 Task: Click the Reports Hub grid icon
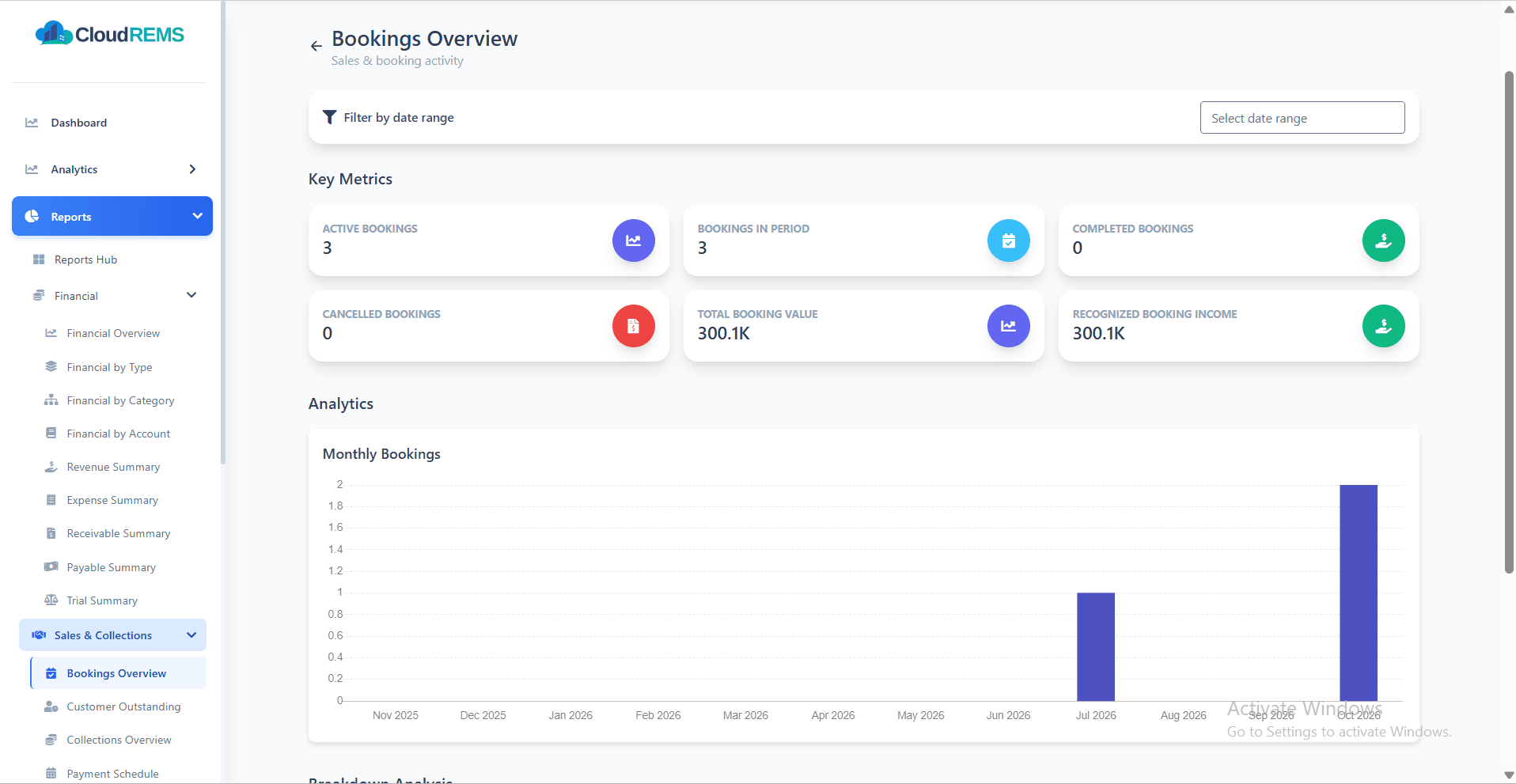[39, 259]
